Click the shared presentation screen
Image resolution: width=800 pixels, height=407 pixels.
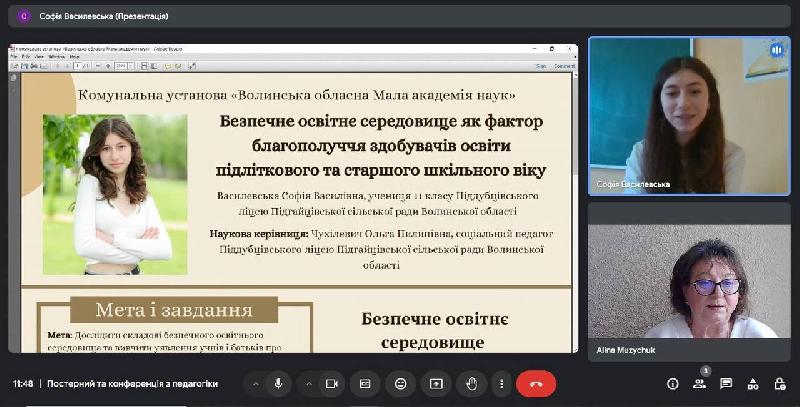[293, 198]
